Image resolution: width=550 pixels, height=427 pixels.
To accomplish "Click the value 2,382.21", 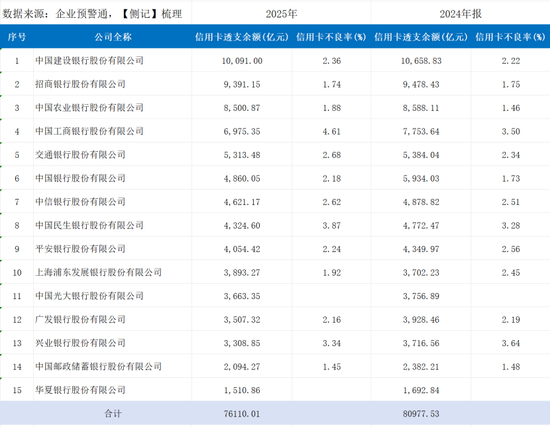I will (x=421, y=367).
